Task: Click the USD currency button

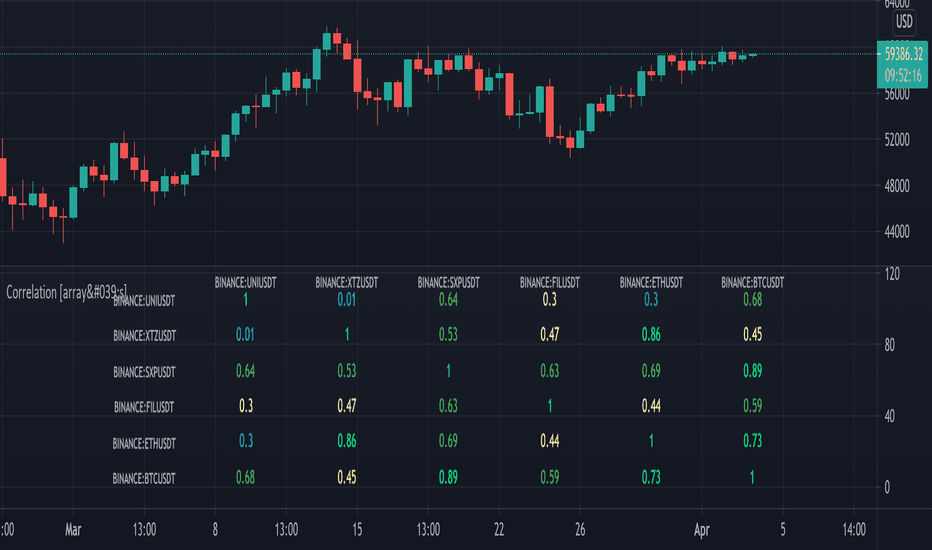Action: pos(903,22)
